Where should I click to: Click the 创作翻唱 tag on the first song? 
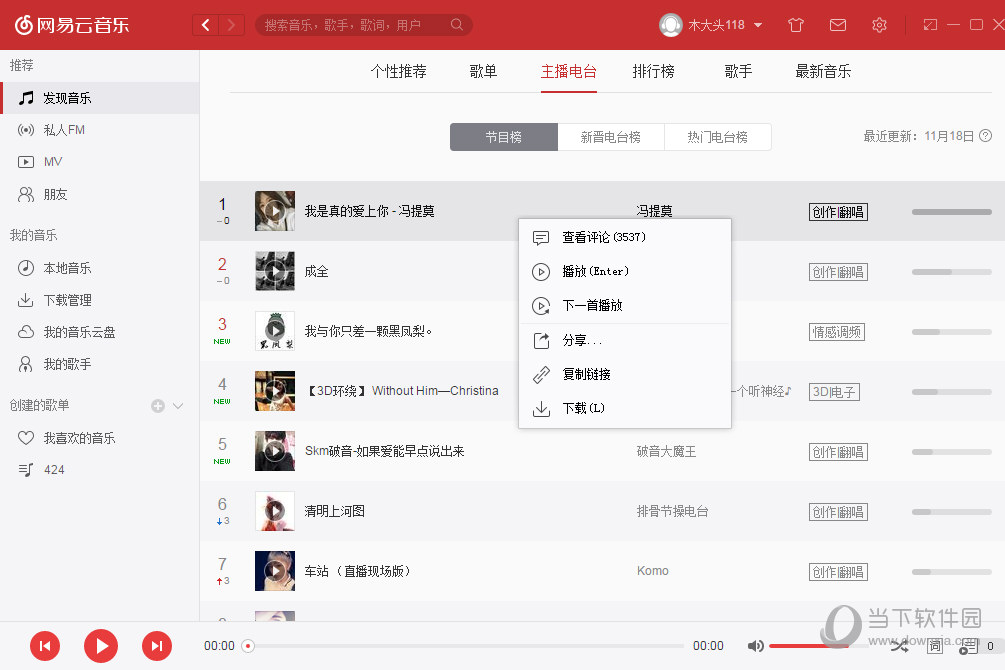(x=838, y=211)
